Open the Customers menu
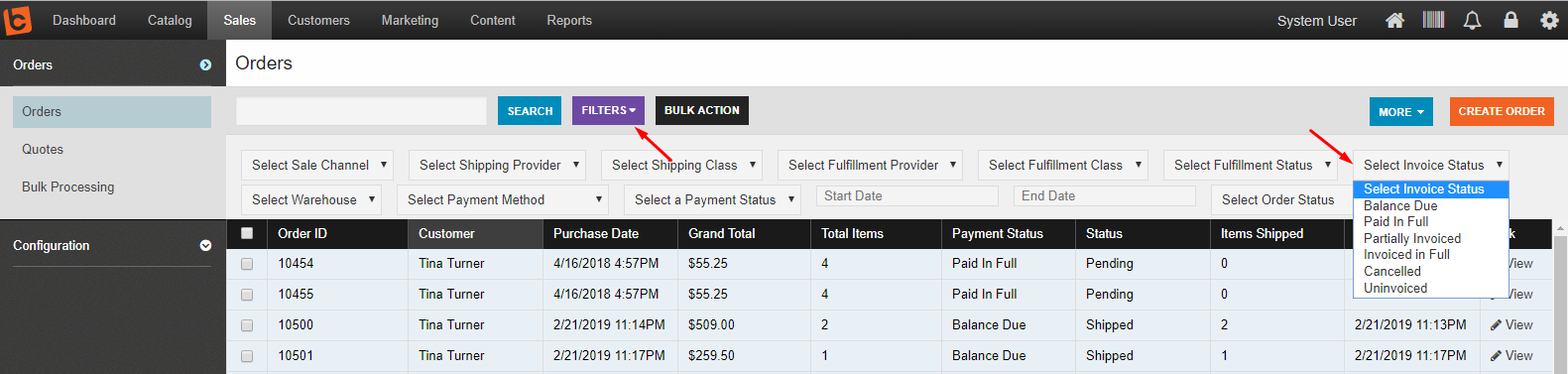Screen dimensions: 1568x374 (318, 20)
